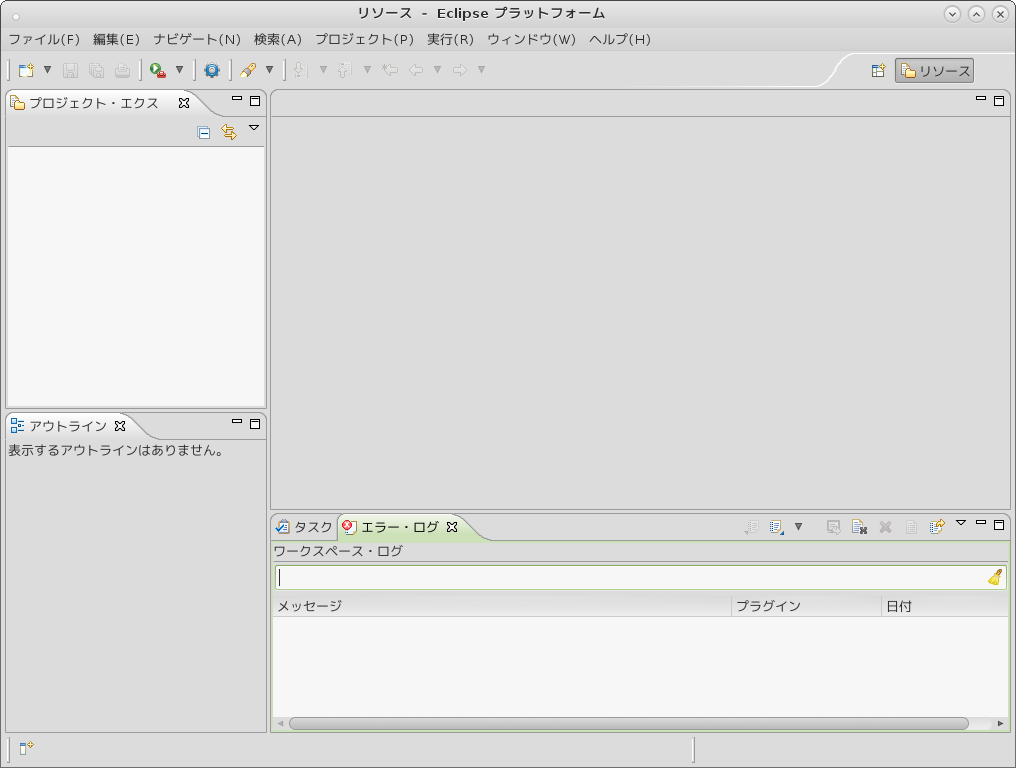Image resolution: width=1016 pixels, height=768 pixels.
Task: Open the Forward history dropdown arrow
Action: click(481, 69)
